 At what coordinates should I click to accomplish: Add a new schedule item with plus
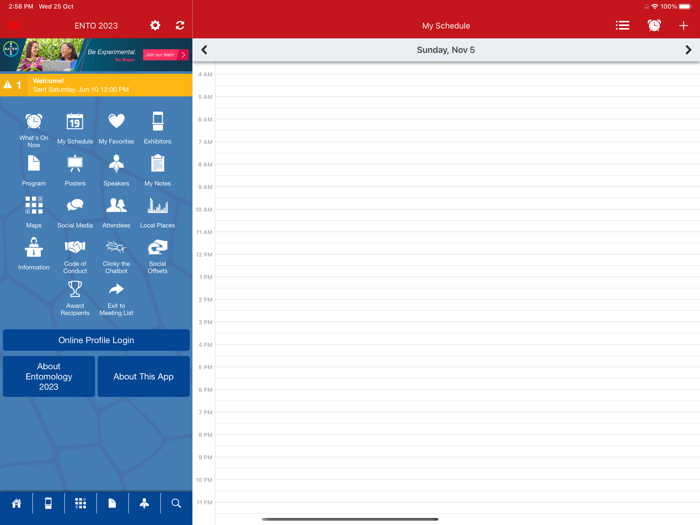[683, 25]
